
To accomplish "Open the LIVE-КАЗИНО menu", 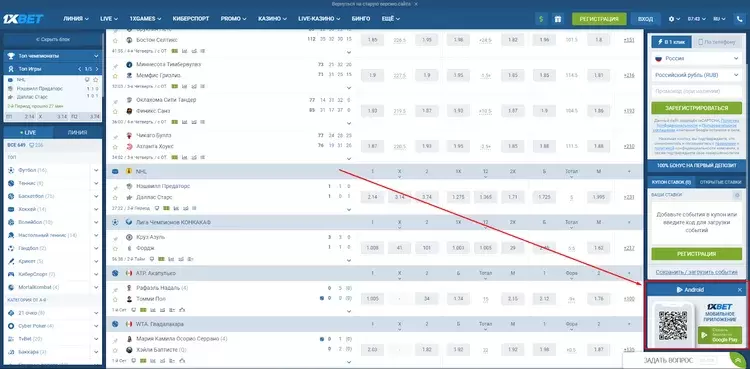I will tap(319, 19).
